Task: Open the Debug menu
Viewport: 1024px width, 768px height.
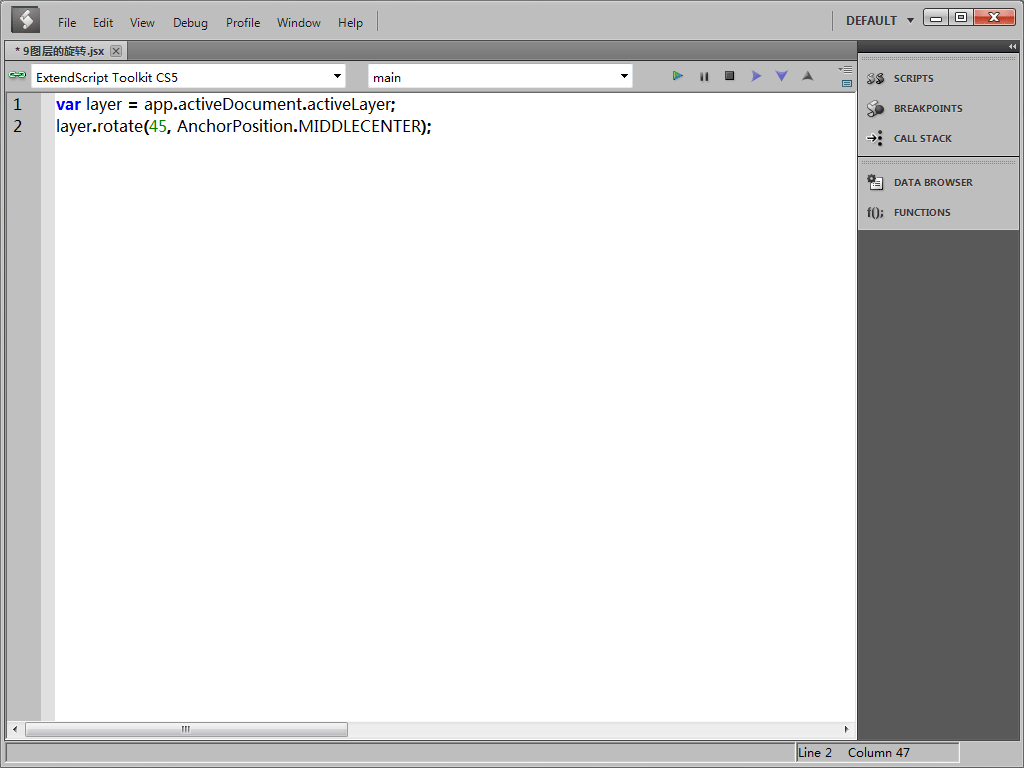Action: pyautogui.click(x=190, y=23)
